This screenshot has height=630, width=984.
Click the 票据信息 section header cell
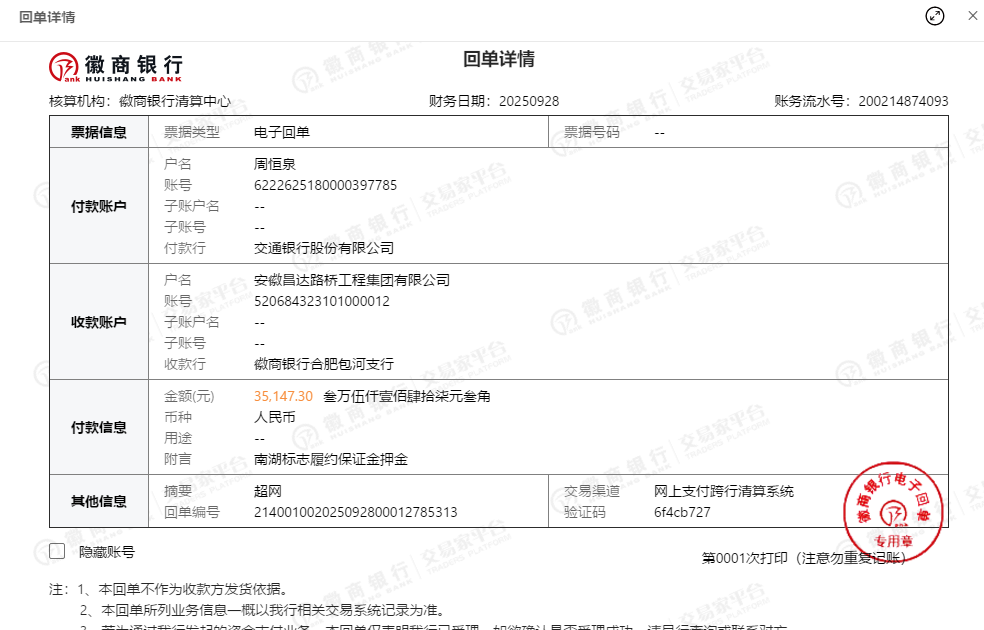click(x=99, y=132)
